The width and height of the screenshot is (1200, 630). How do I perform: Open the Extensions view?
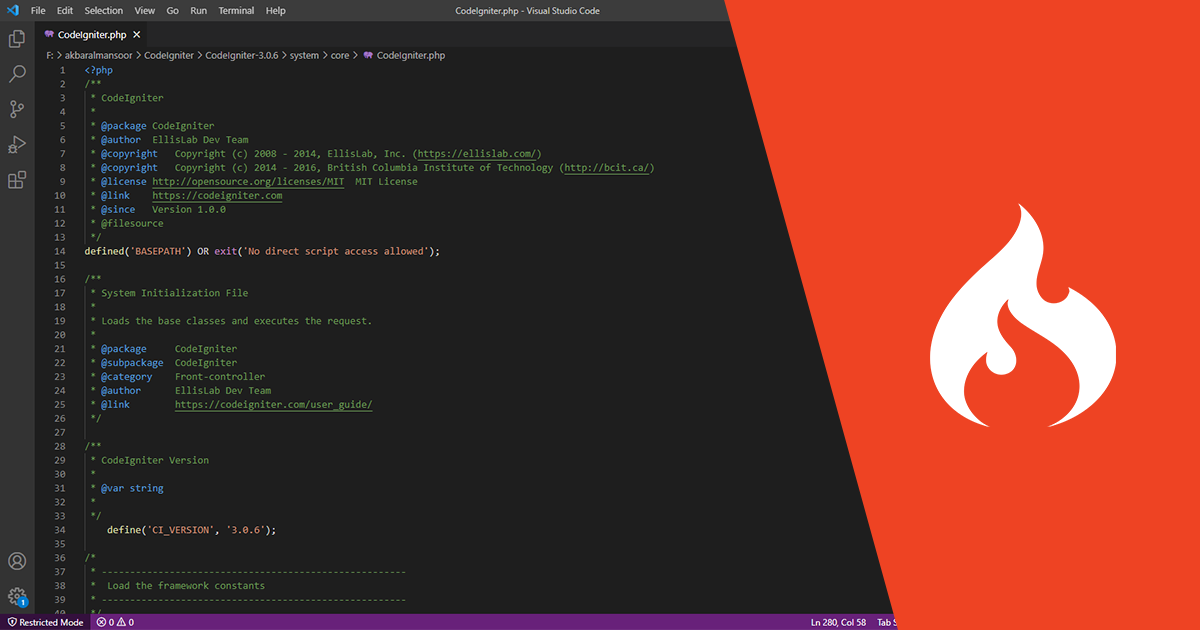[x=17, y=180]
